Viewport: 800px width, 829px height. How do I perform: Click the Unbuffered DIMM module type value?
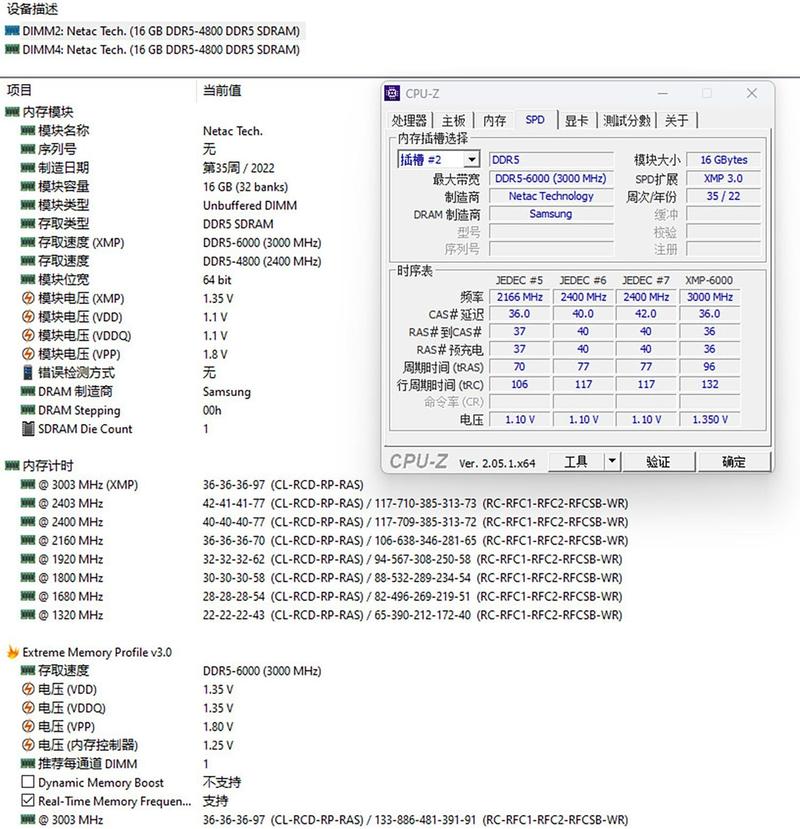(250, 205)
